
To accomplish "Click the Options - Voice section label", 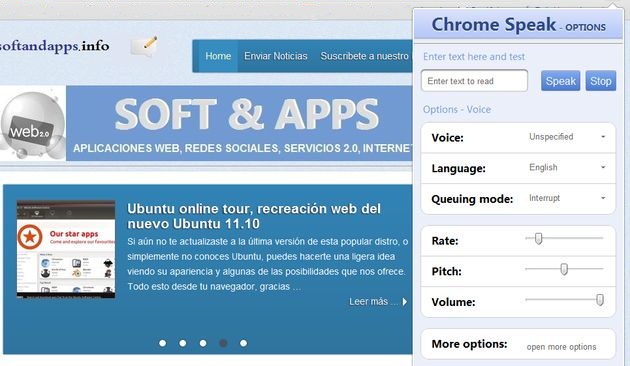I will click(x=456, y=109).
